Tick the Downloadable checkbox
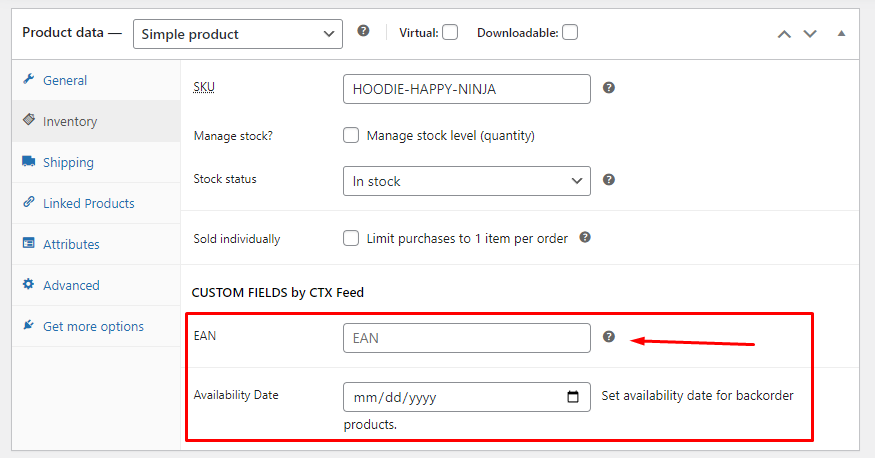This screenshot has height=458, width=875. (x=570, y=32)
